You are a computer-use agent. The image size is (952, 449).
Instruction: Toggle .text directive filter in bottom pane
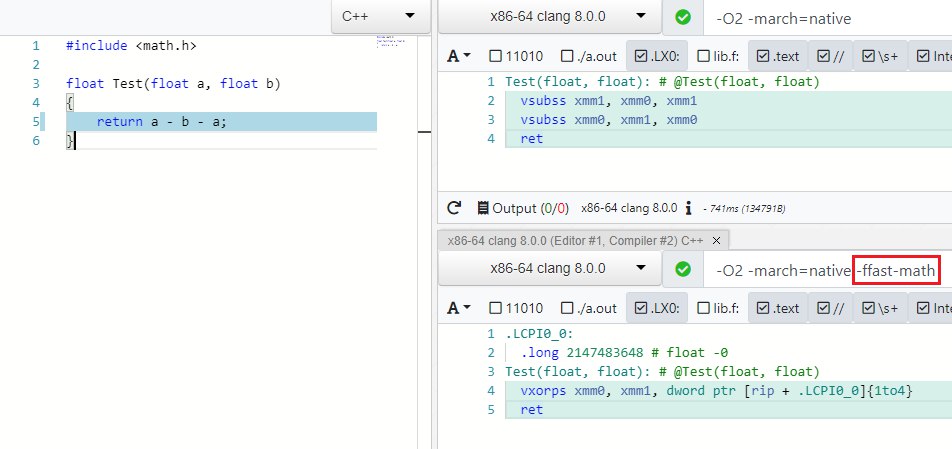tap(778, 308)
